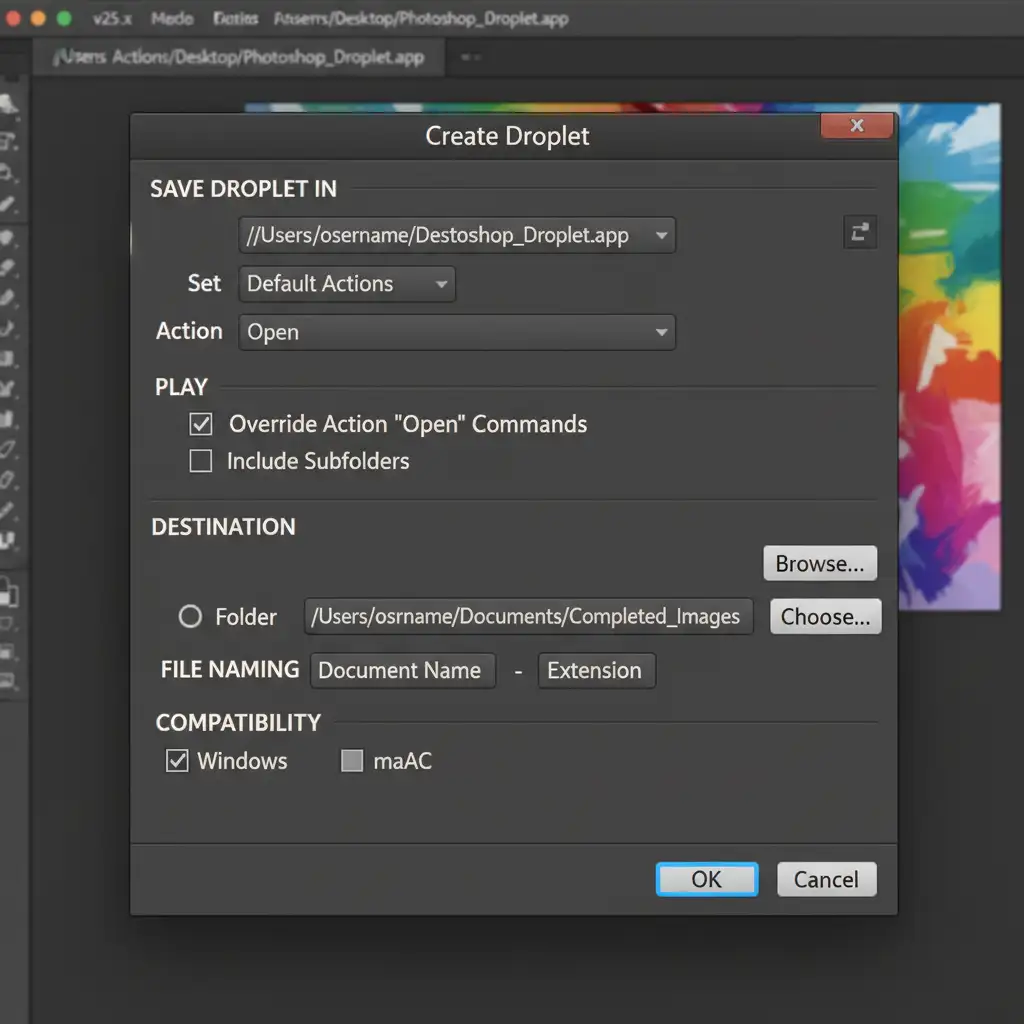
Task: Select the Lasso tool in the toolbar
Action: (8, 173)
